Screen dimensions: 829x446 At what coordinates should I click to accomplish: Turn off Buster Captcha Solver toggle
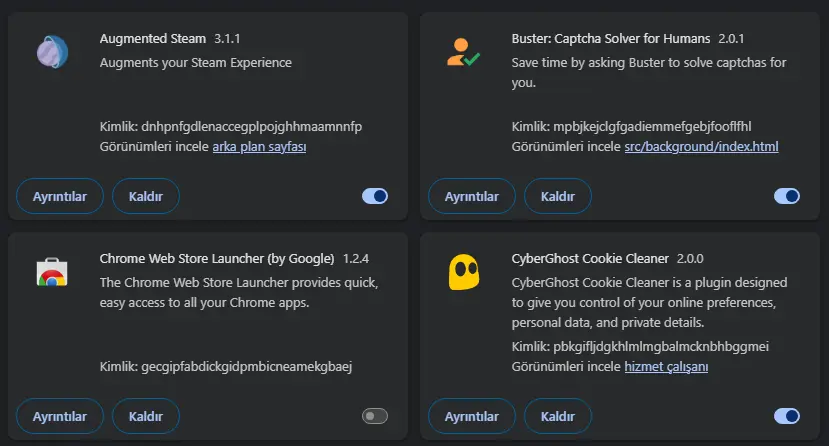pyautogui.click(x=787, y=196)
